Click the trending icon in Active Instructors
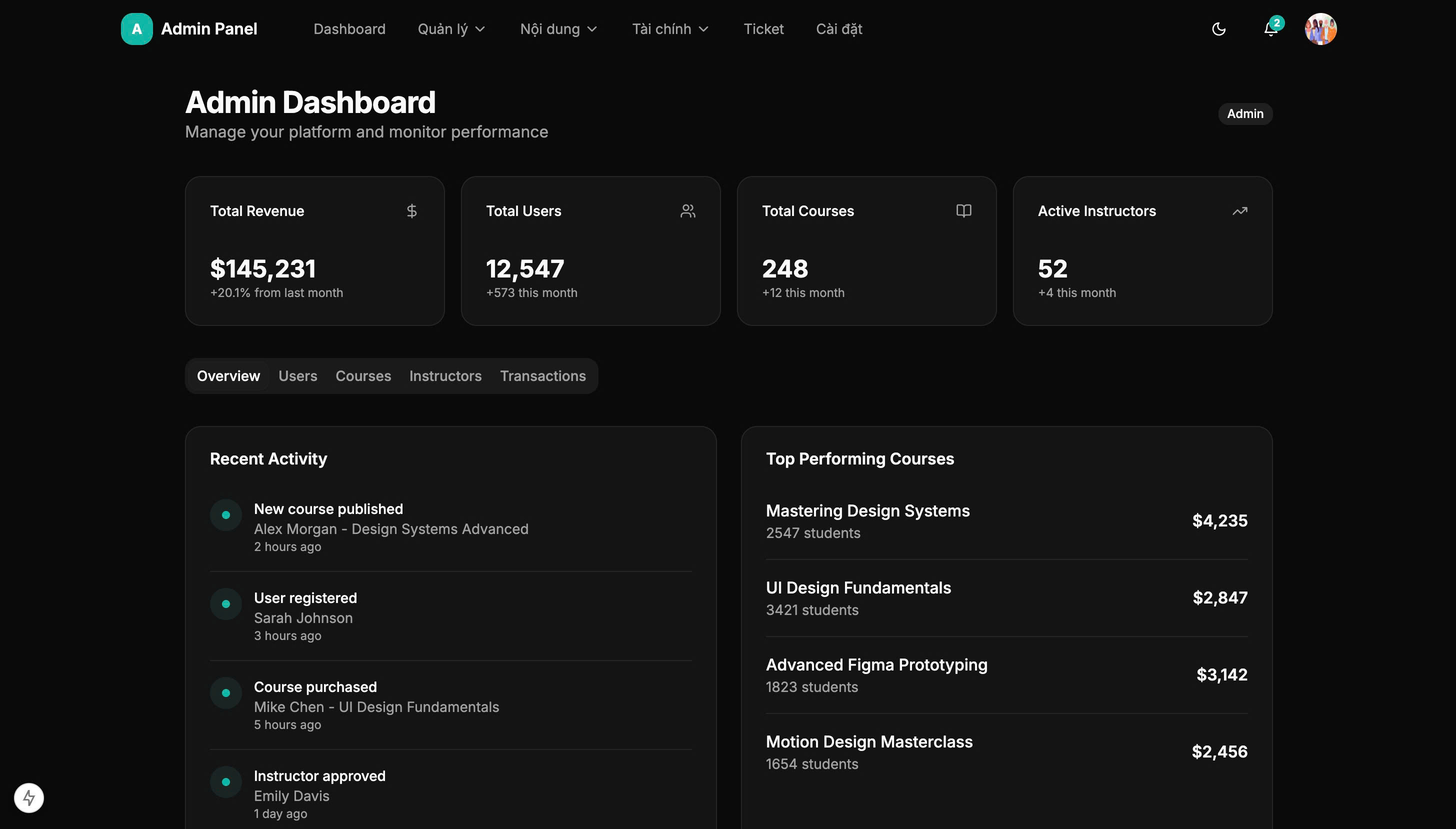Screen dimensions: 1456x829 pos(1239,211)
